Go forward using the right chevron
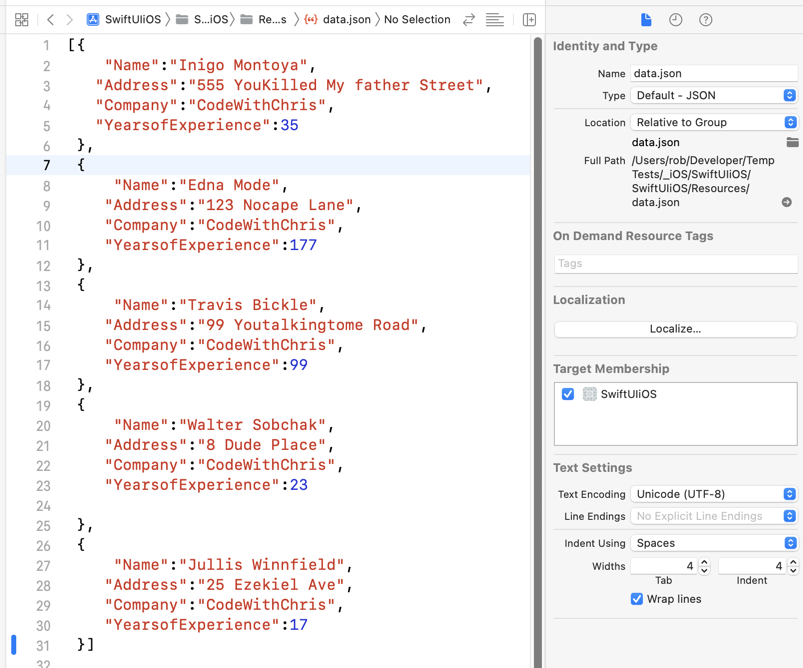803x668 pixels. (x=69, y=20)
